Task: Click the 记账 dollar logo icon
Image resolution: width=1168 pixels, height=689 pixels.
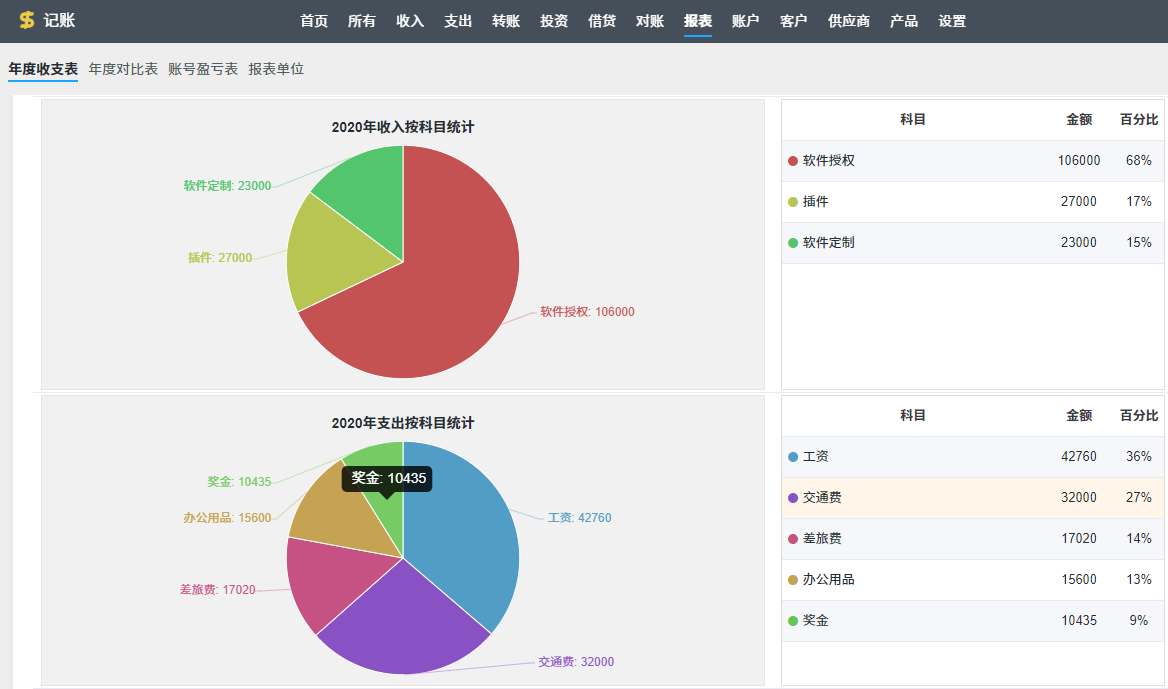Action: (x=27, y=20)
